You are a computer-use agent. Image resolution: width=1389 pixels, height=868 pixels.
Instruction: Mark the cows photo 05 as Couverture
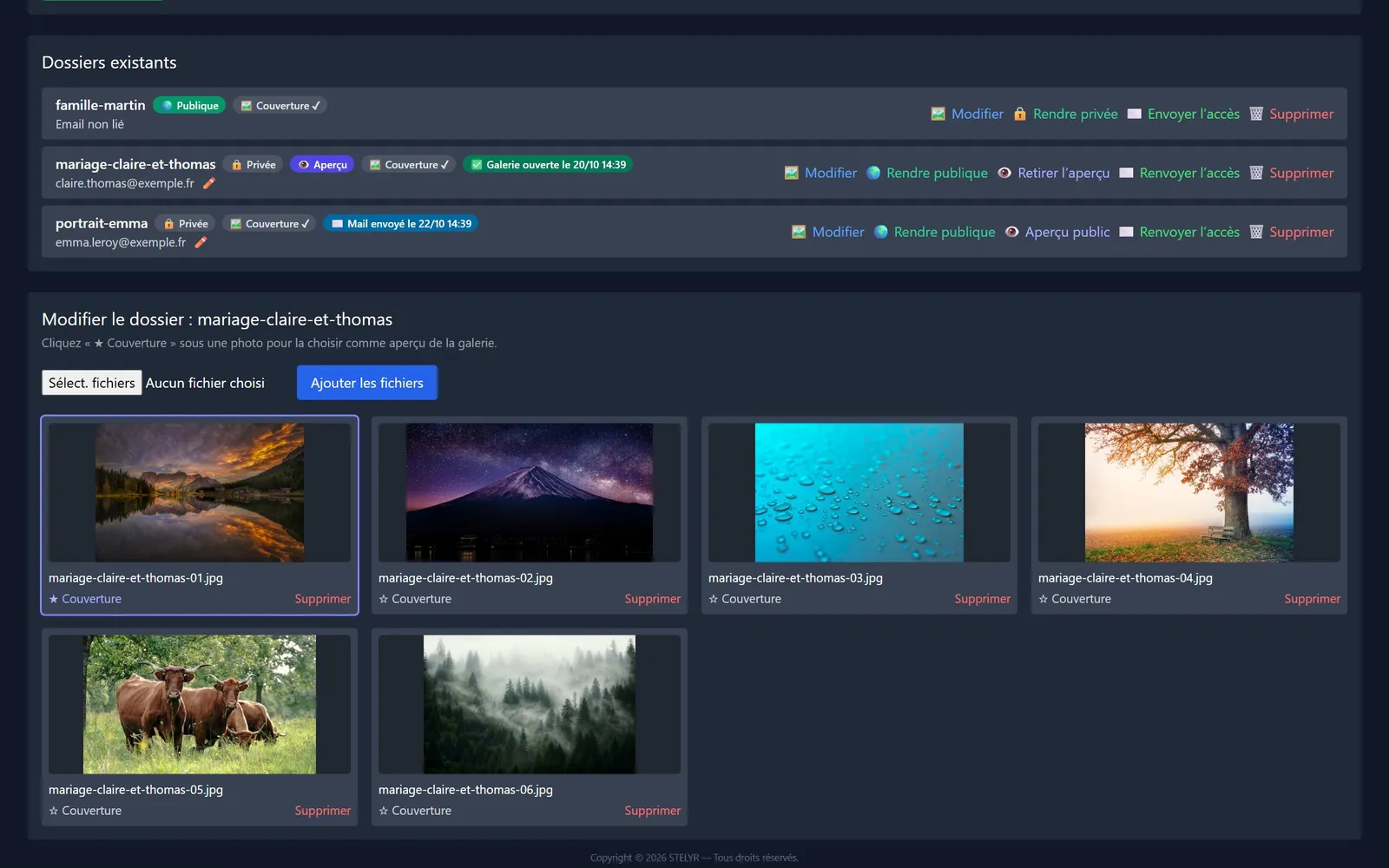coord(85,811)
